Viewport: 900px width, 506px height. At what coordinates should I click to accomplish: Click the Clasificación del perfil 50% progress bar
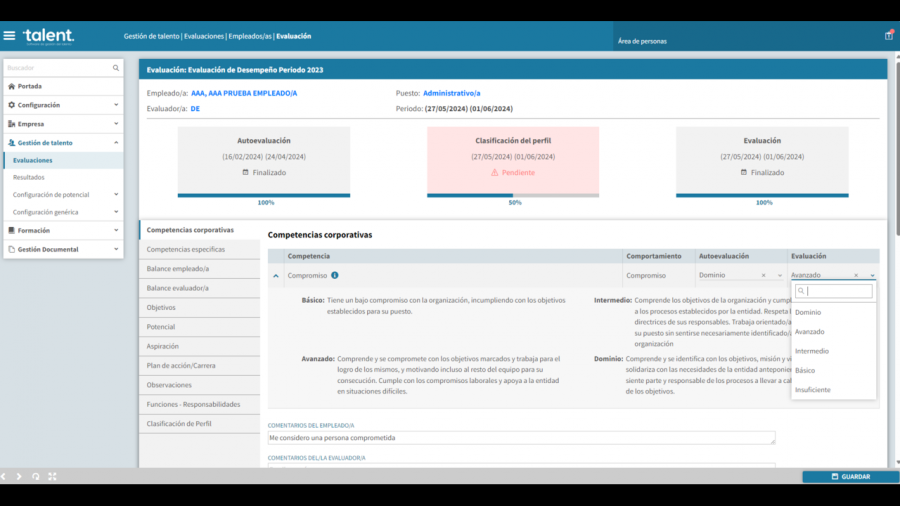[x=513, y=196]
